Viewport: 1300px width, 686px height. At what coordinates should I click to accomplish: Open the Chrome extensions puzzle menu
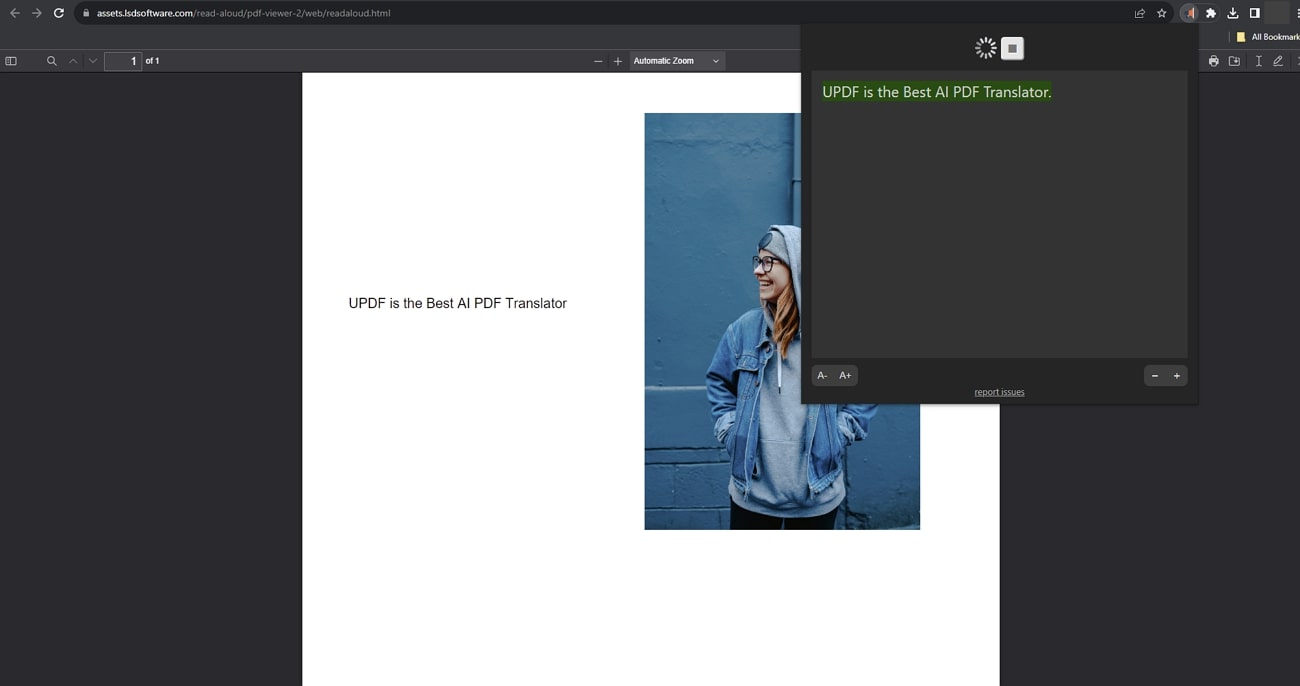click(x=1211, y=13)
